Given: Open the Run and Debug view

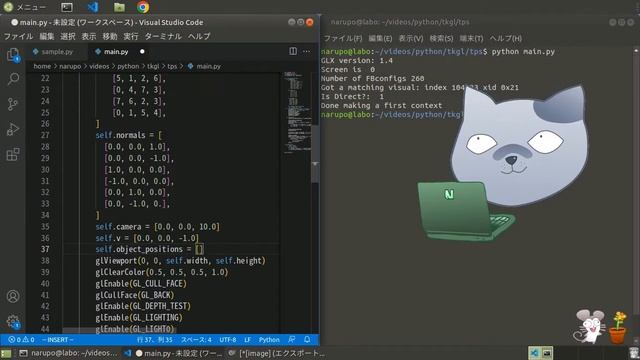Looking at the screenshot, I should (13, 129).
